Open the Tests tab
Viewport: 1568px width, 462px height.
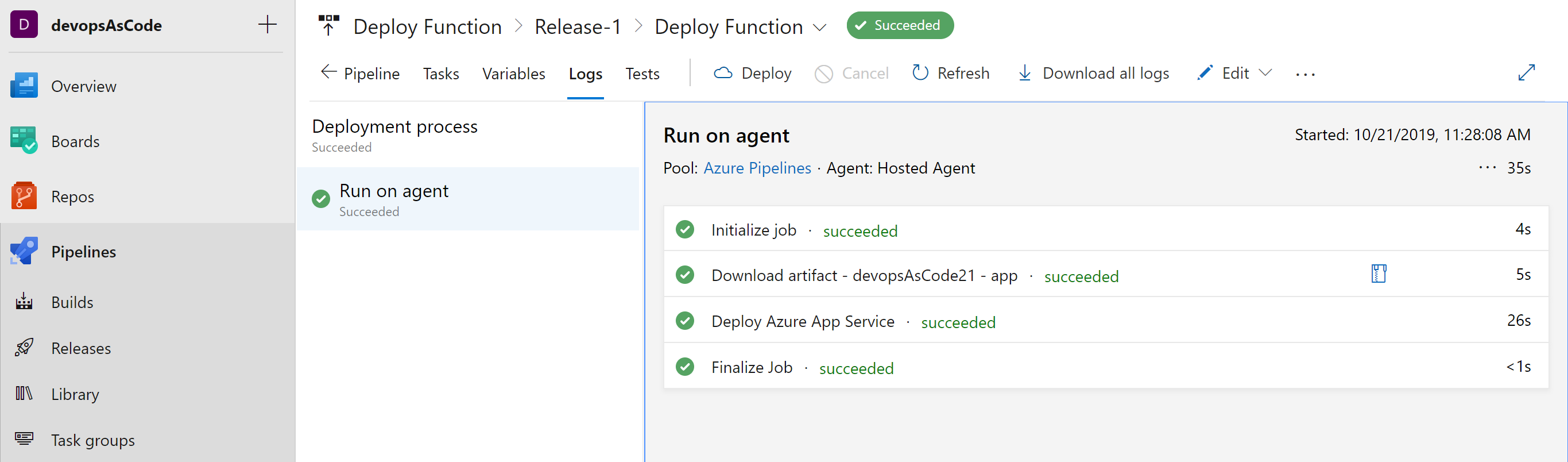pos(642,74)
